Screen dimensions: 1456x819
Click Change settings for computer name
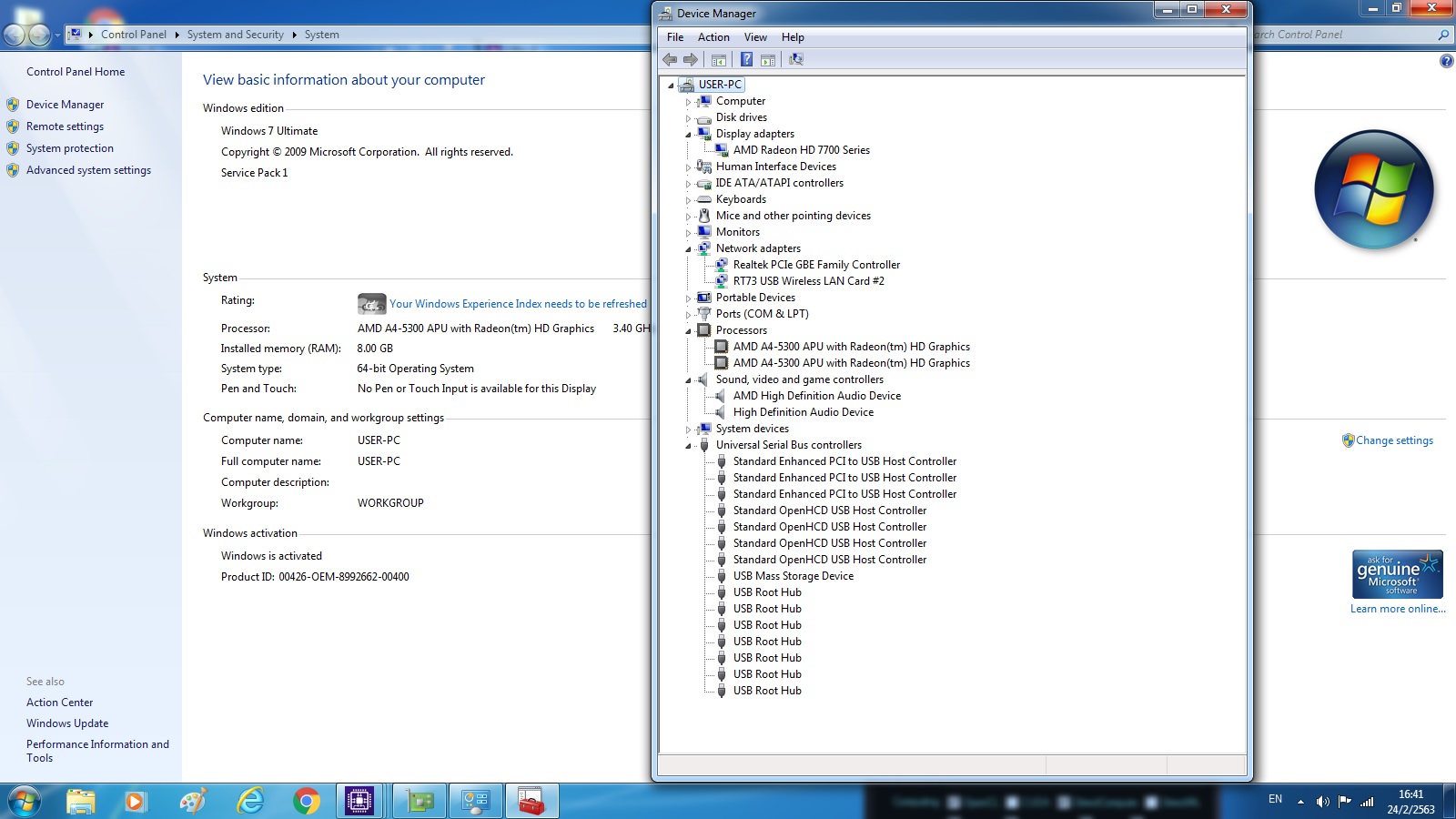tap(1394, 440)
